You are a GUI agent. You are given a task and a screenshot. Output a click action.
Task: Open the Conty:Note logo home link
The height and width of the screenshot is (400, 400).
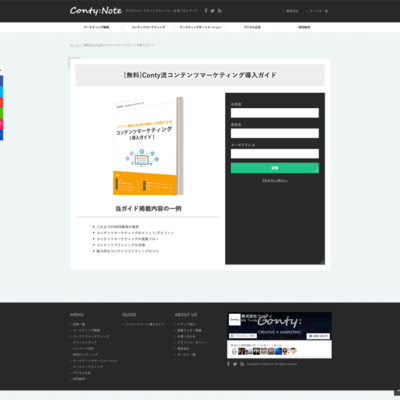[x=96, y=11]
